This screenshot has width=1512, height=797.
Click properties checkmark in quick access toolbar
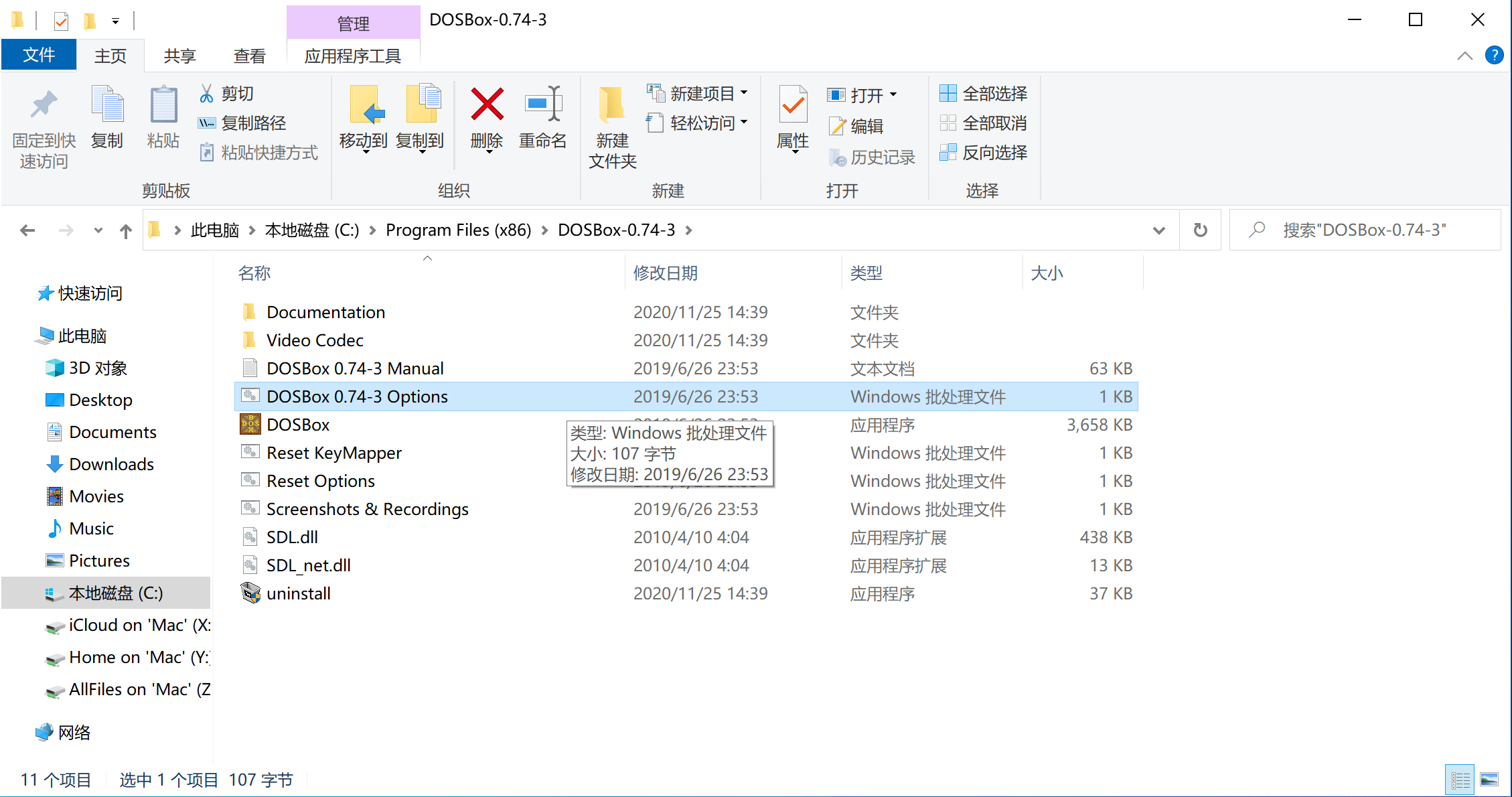(x=61, y=21)
